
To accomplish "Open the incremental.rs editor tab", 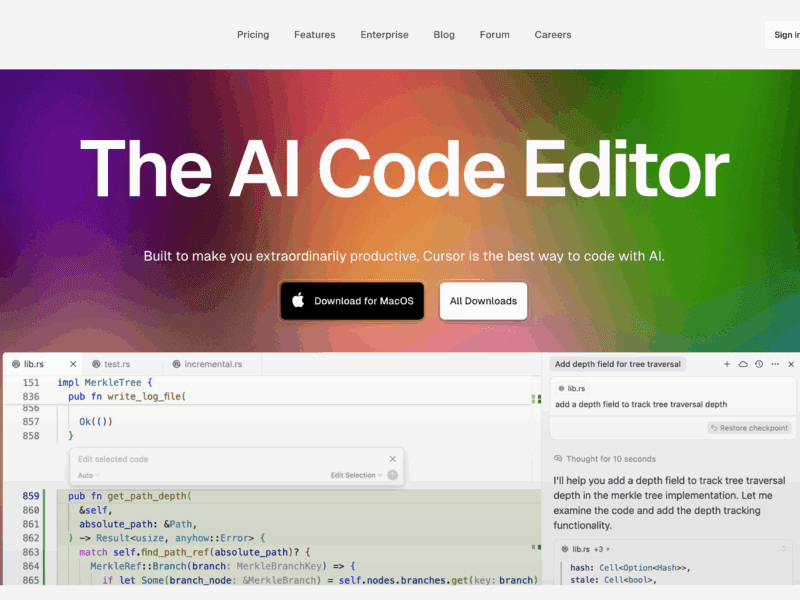I will pyautogui.click(x=213, y=364).
